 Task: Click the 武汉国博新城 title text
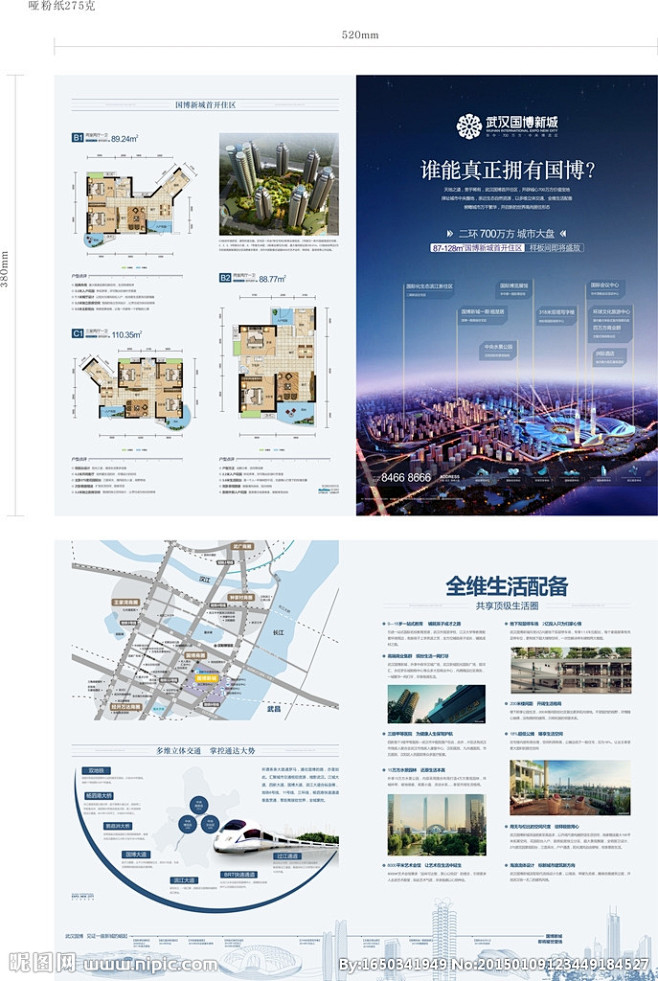[522, 123]
